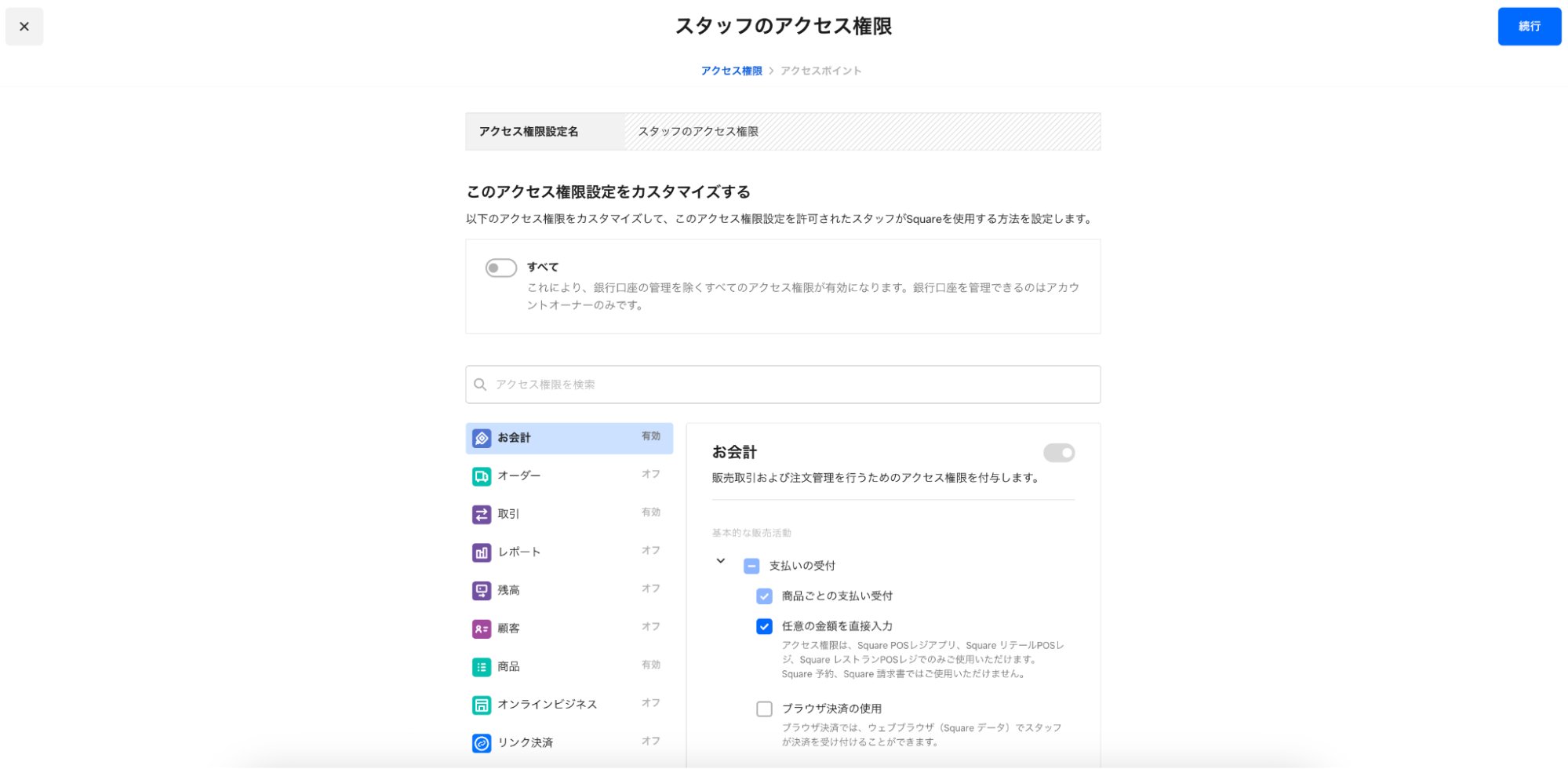Switch to the スタッフのアクセス権限 tab
1568x769 pixels.
698,132
